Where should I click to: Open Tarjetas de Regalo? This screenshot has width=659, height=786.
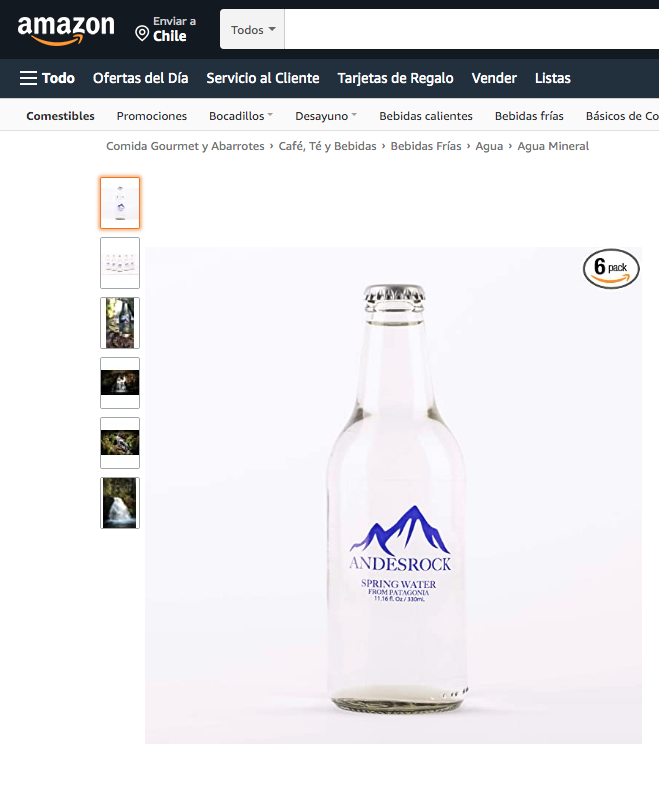(x=395, y=78)
